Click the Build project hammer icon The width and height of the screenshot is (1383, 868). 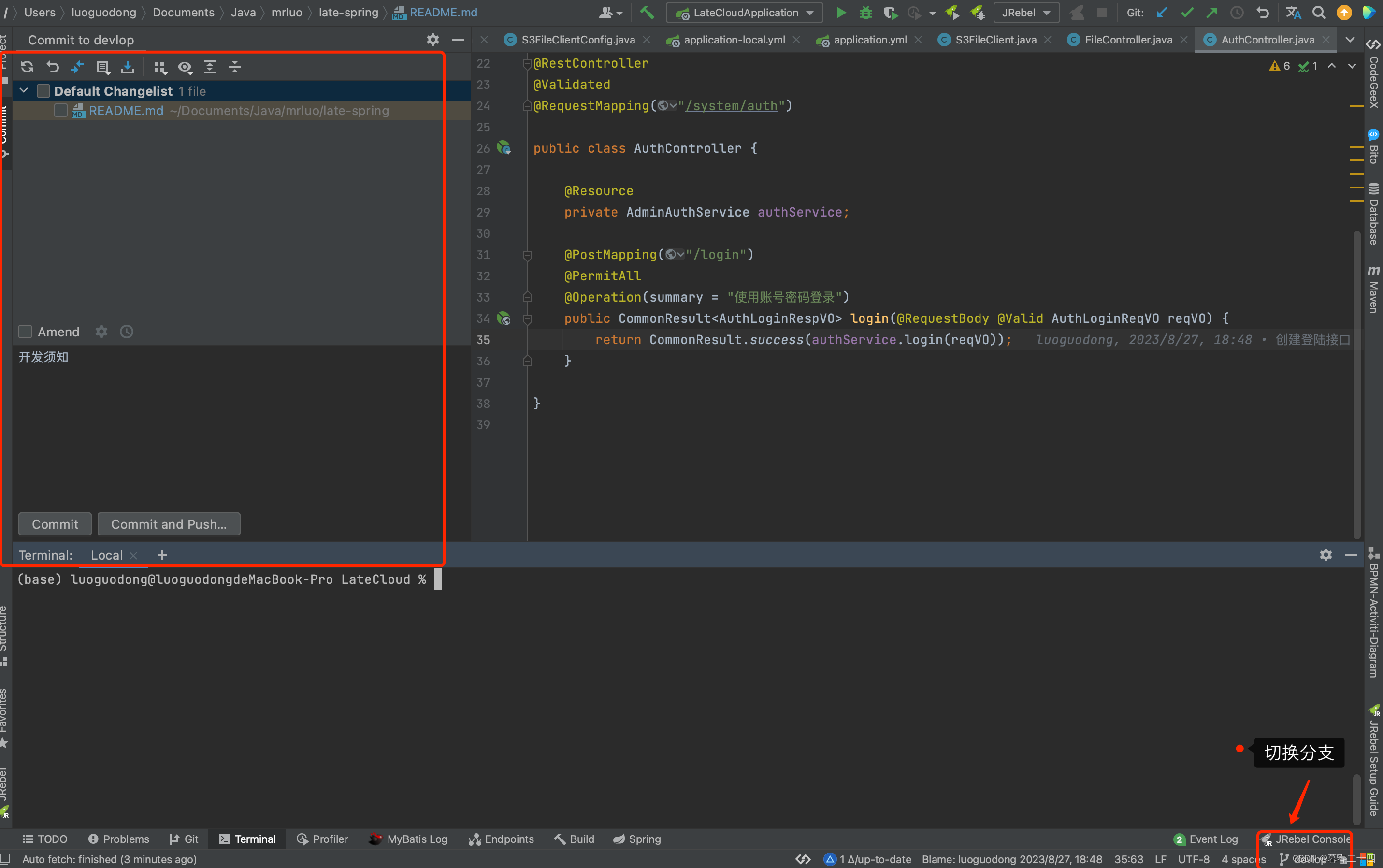pos(647,12)
